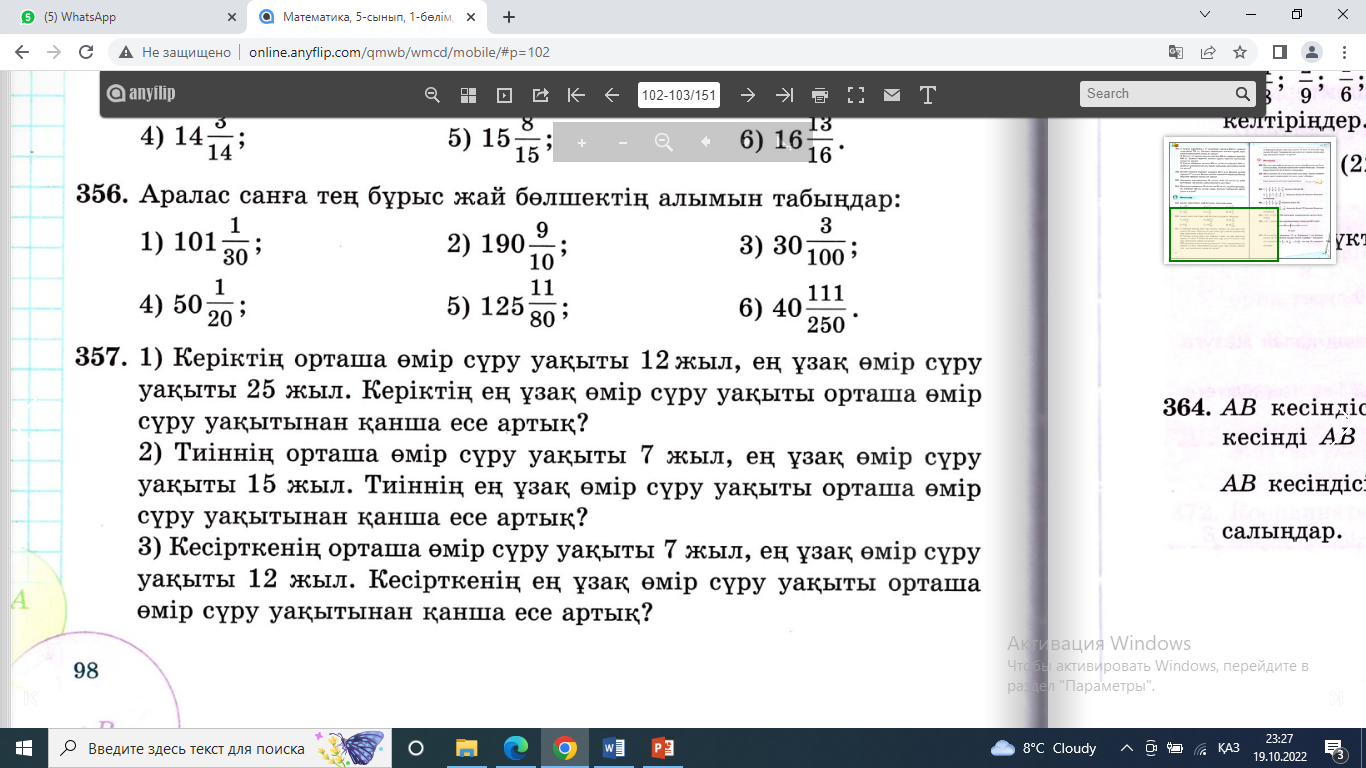The image size is (1366, 768).
Task: Switch input language via ҚАЗ indicator
Action: pos(1229,748)
